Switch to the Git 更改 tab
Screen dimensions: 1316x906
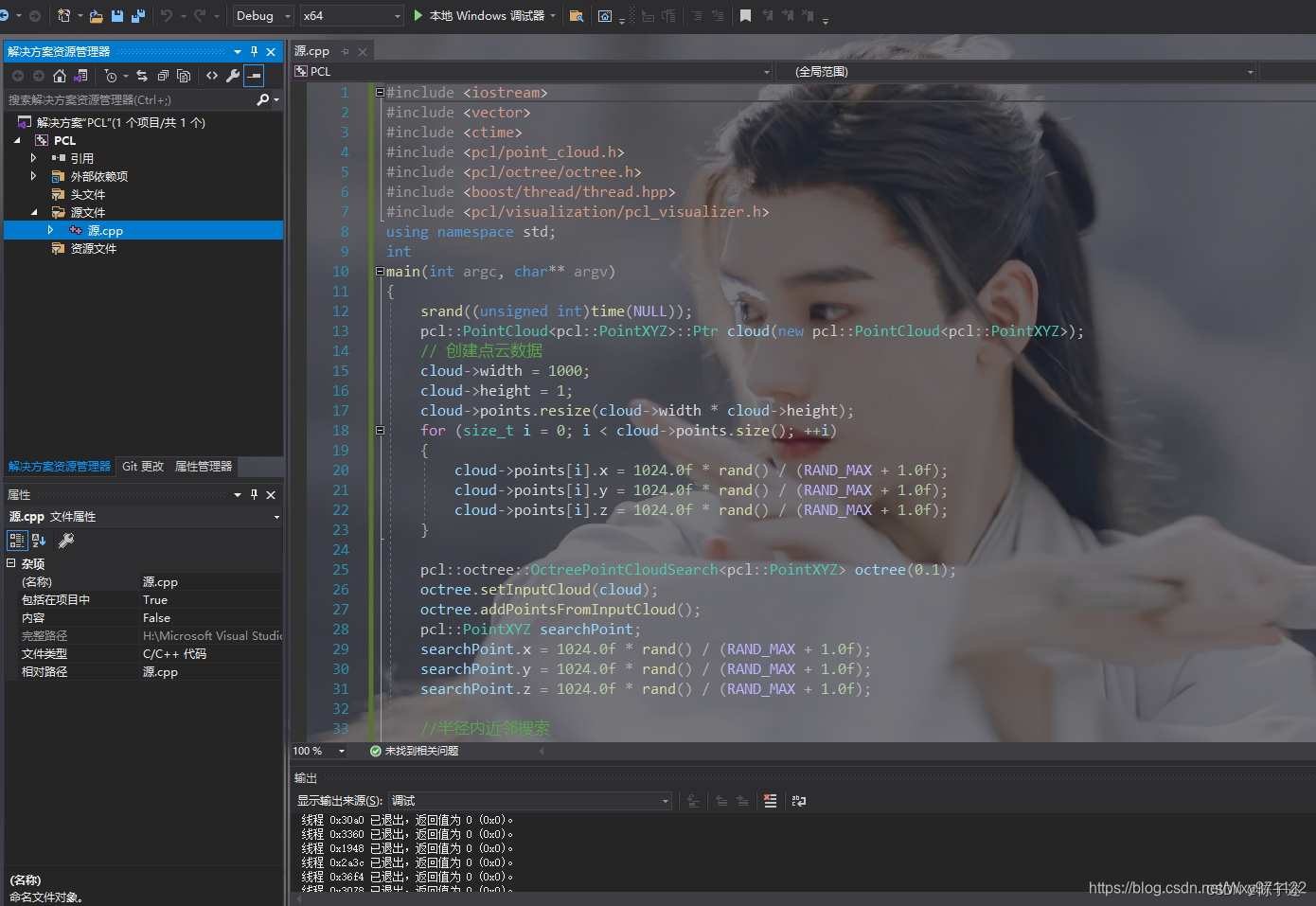pyautogui.click(x=142, y=466)
